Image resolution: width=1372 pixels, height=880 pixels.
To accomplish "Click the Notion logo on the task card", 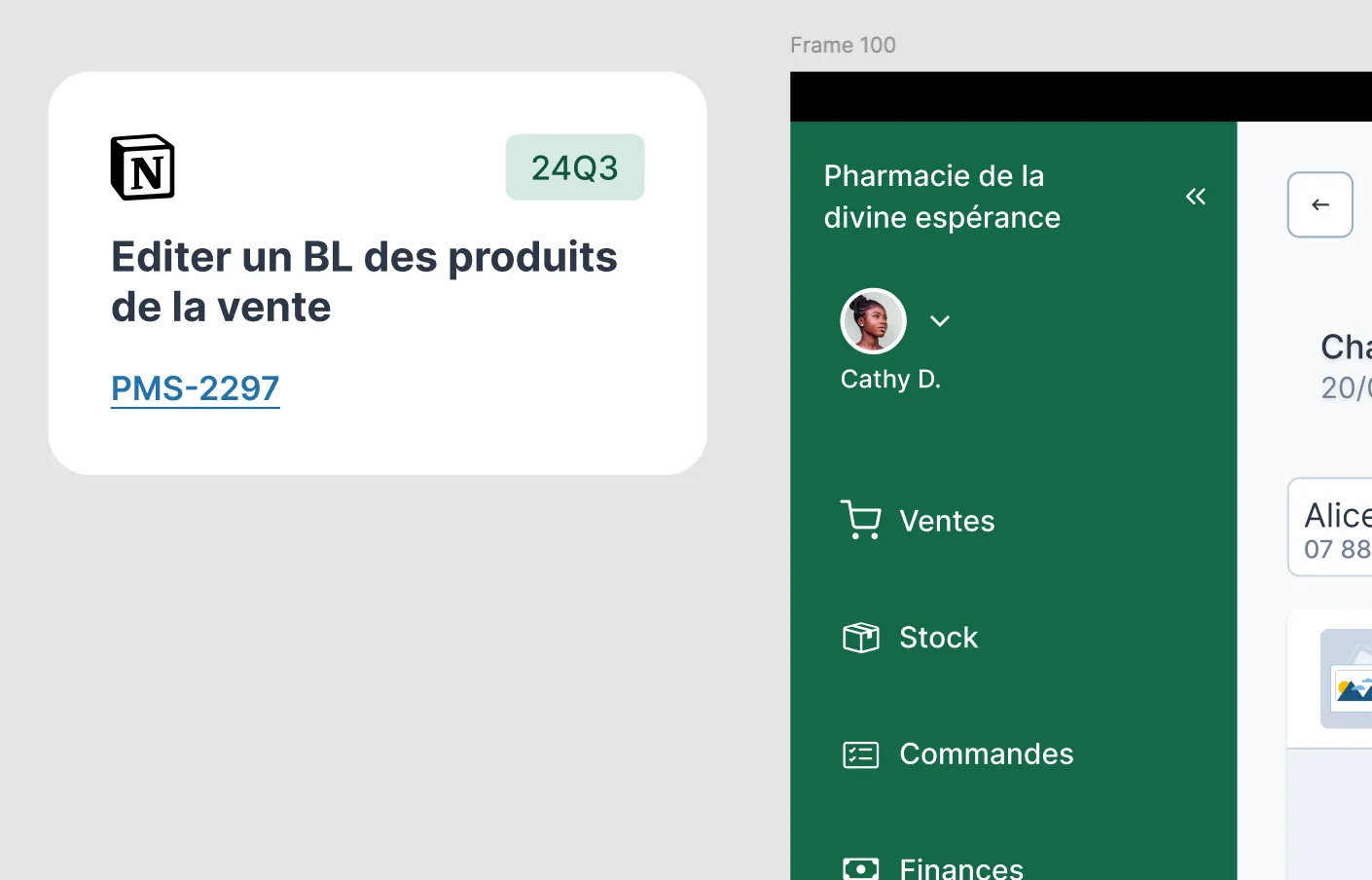I will pyautogui.click(x=142, y=166).
